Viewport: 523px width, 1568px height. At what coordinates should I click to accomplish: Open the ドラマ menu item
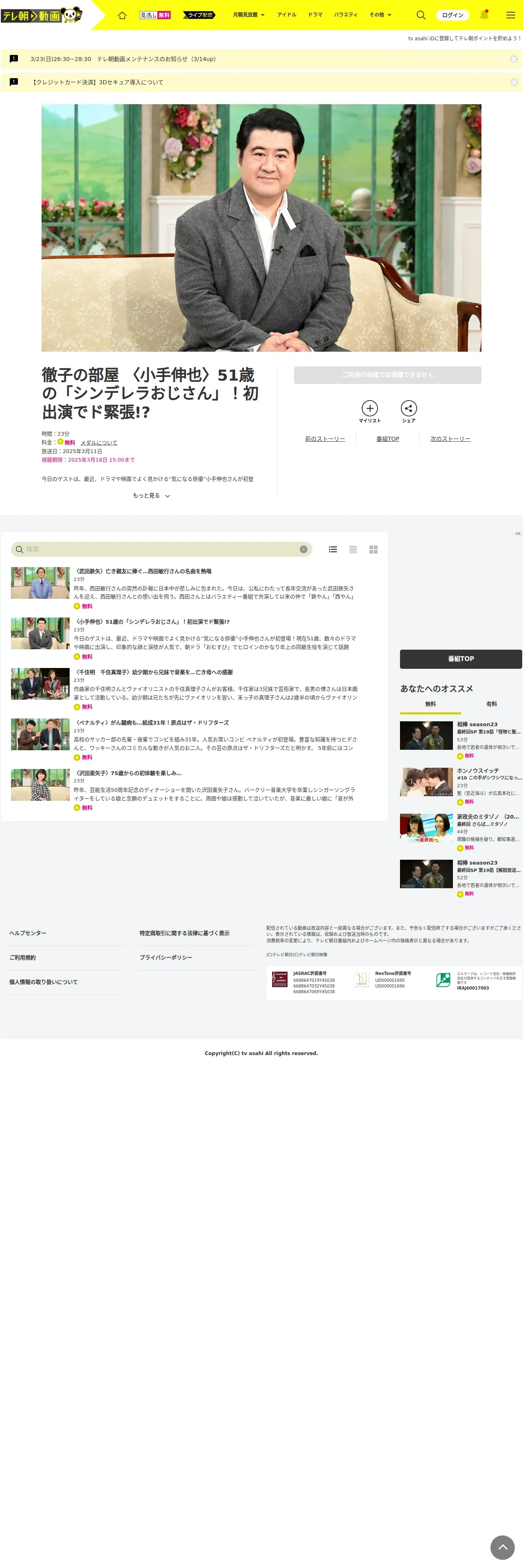click(x=315, y=15)
